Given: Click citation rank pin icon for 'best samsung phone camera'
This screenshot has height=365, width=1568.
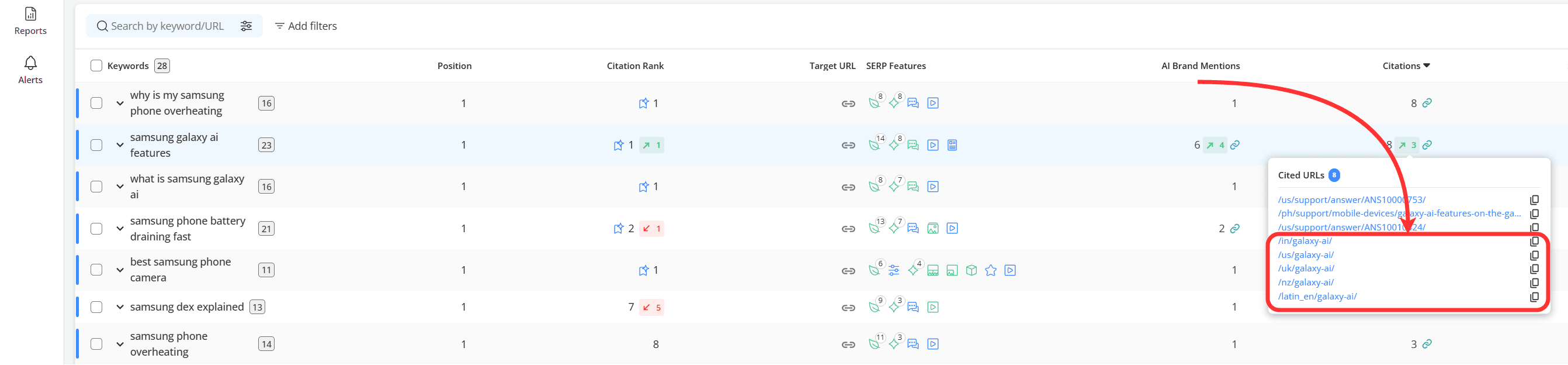Looking at the screenshot, I should [643, 270].
